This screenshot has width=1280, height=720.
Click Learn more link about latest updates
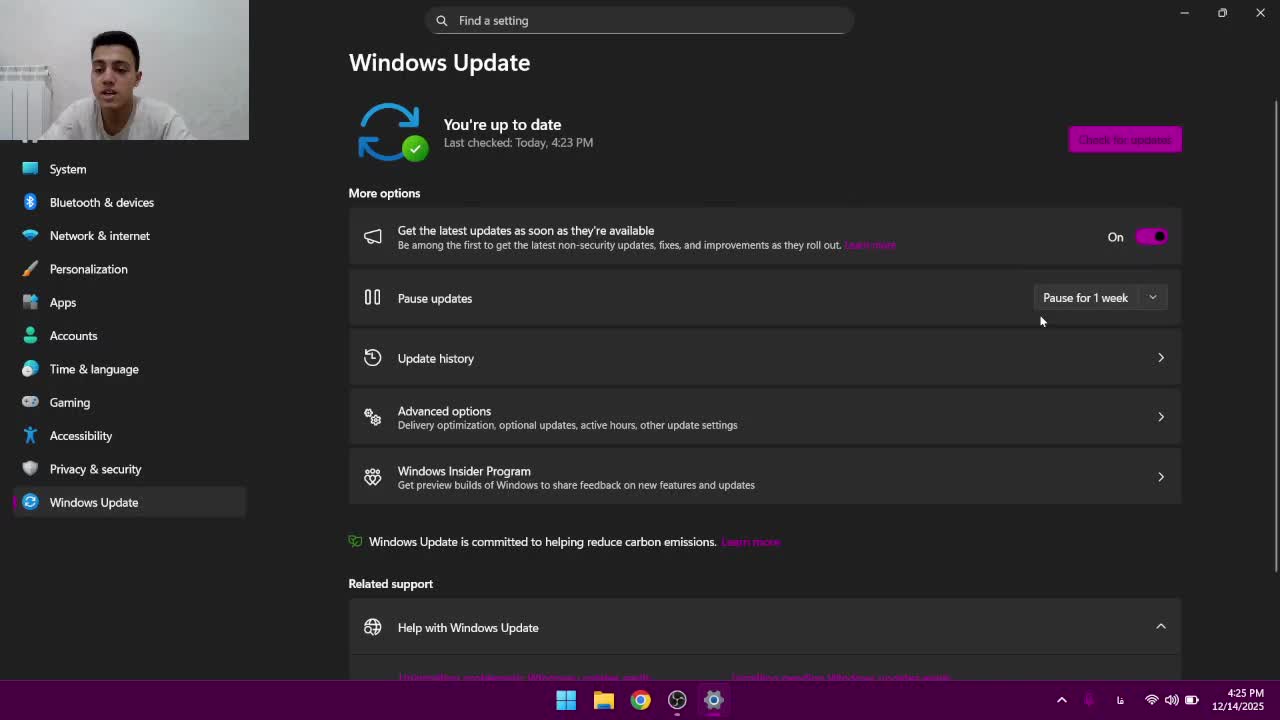tap(870, 245)
